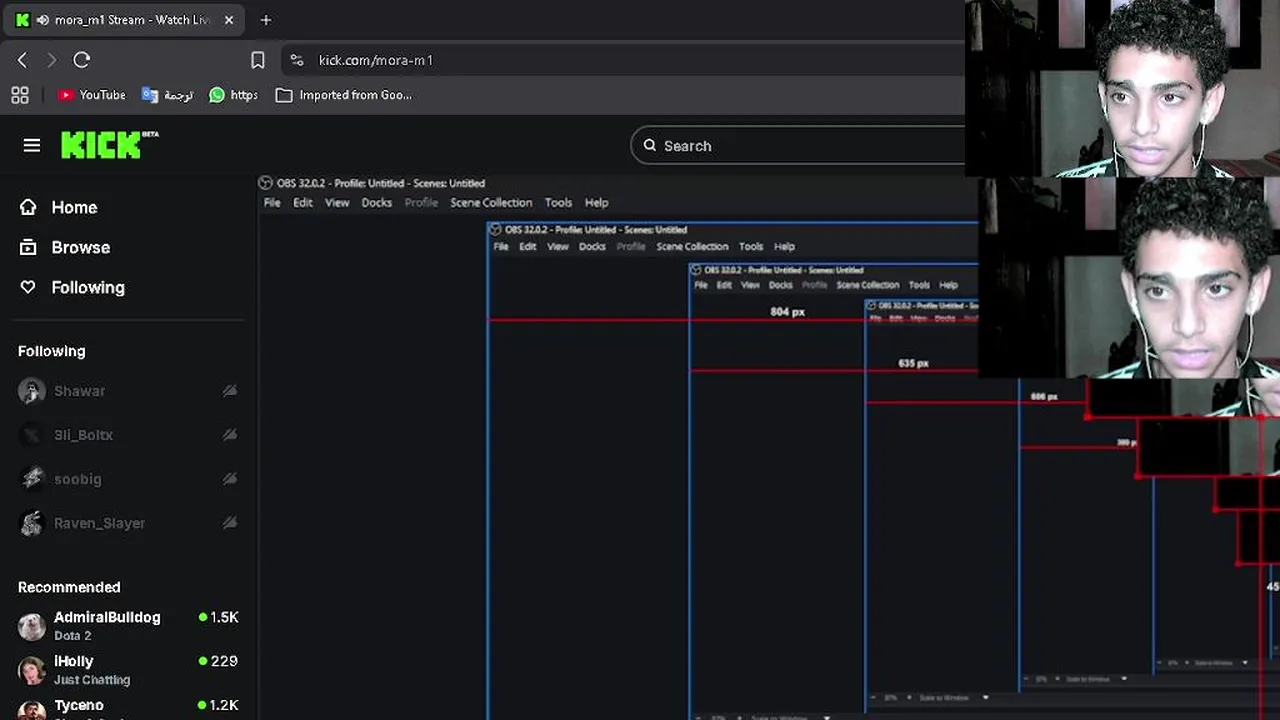Open the YouTube bookmark

click(92, 95)
